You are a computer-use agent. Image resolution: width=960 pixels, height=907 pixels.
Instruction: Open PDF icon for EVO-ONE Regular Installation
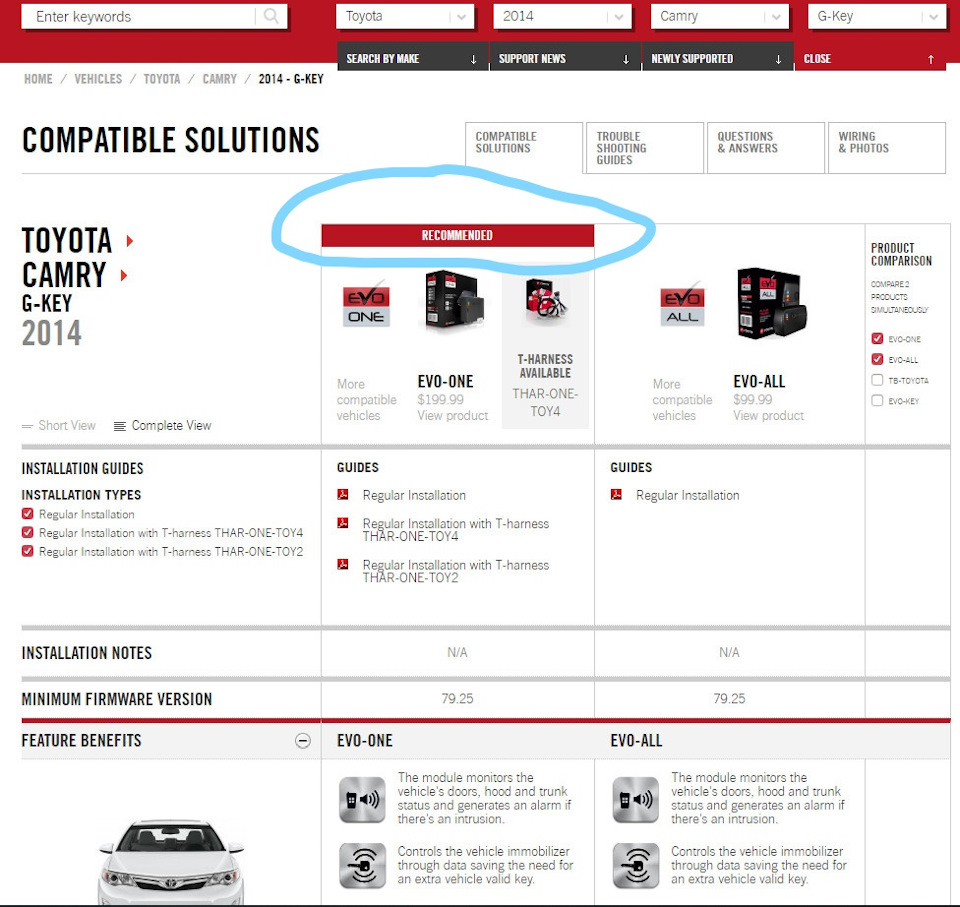(343, 494)
